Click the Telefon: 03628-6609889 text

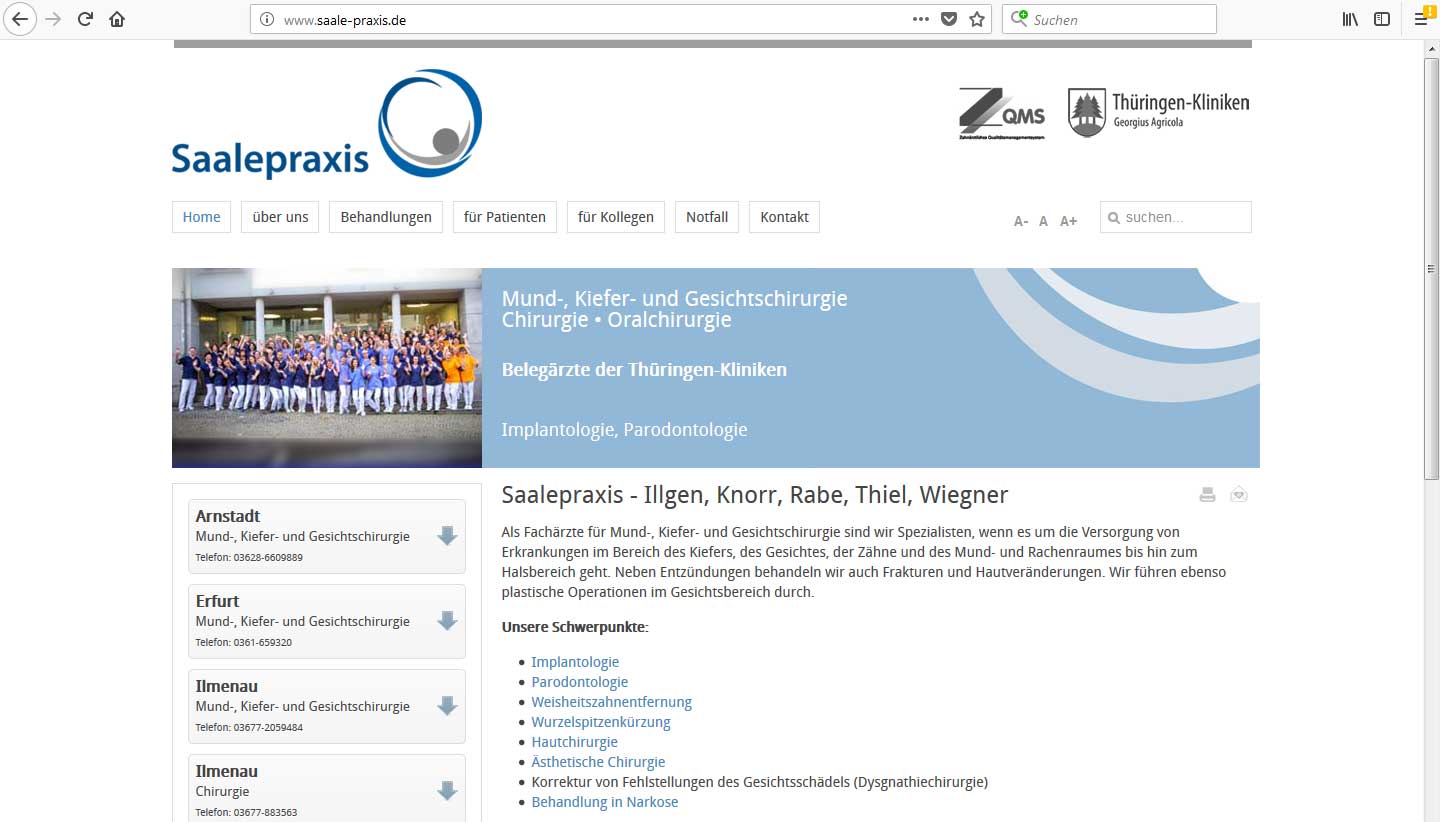[x=249, y=558]
